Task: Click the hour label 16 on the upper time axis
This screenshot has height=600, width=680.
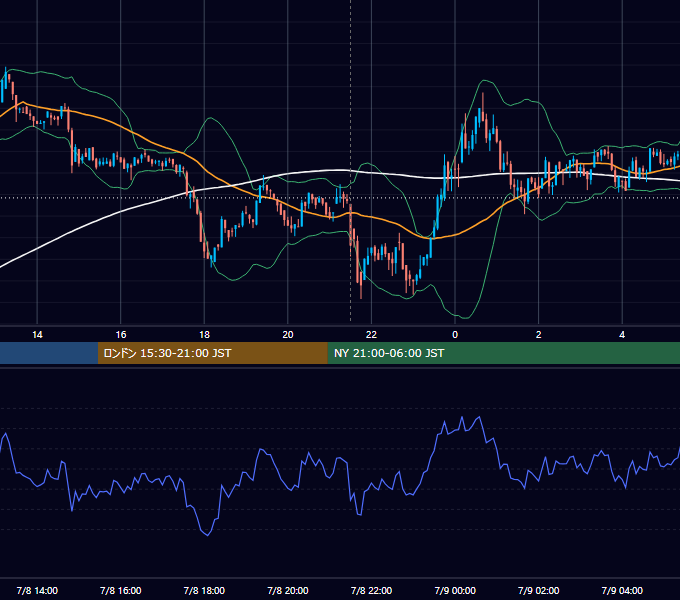Action: tap(121, 335)
